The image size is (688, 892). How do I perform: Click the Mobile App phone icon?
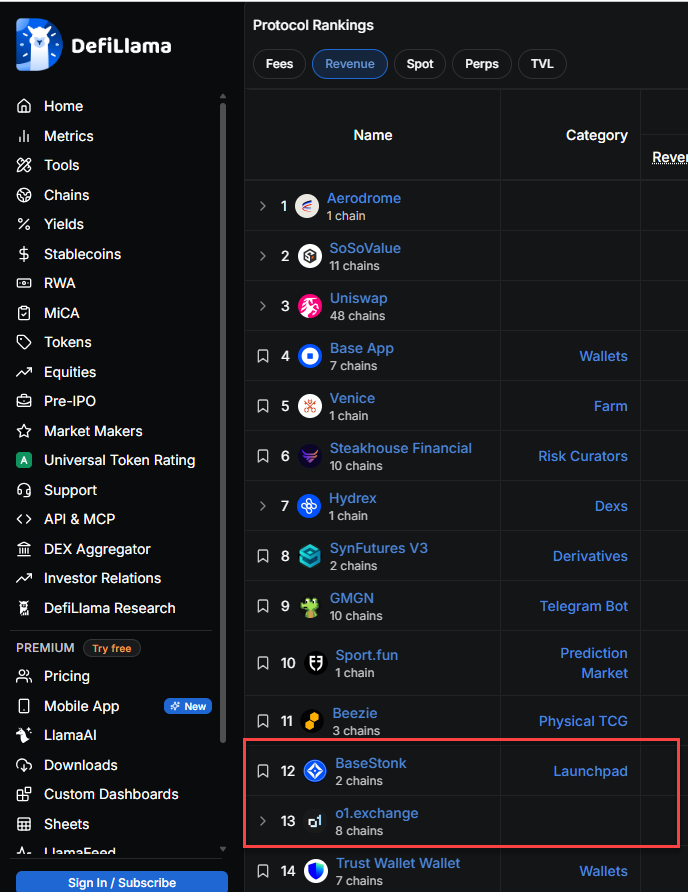[x=24, y=706]
